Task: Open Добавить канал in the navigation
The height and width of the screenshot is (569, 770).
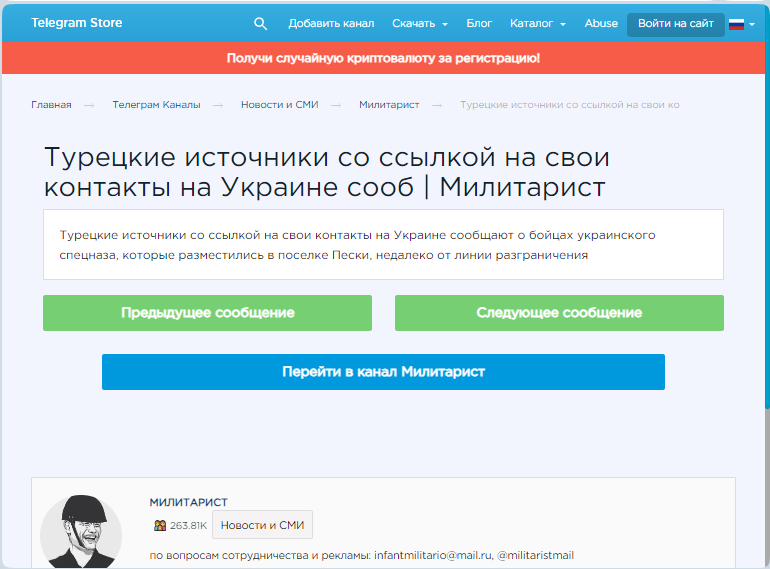Action: coord(331,24)
